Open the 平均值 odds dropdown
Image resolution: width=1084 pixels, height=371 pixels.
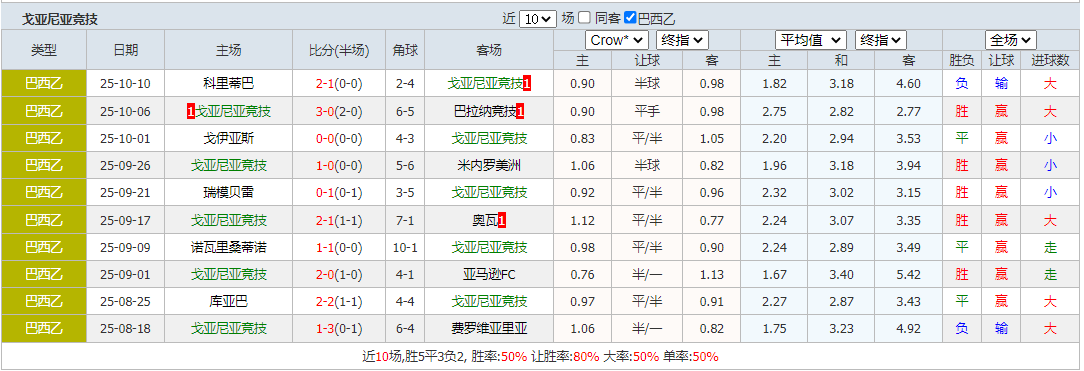pyautogui.click(x=810, y=40)
